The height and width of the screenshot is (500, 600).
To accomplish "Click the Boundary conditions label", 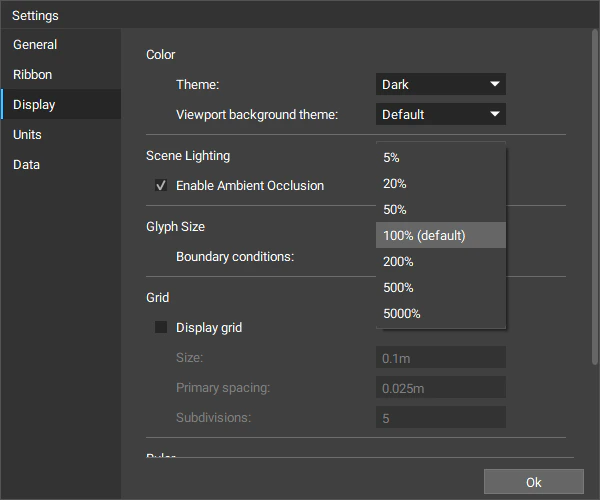I will [x=235, y=256].
